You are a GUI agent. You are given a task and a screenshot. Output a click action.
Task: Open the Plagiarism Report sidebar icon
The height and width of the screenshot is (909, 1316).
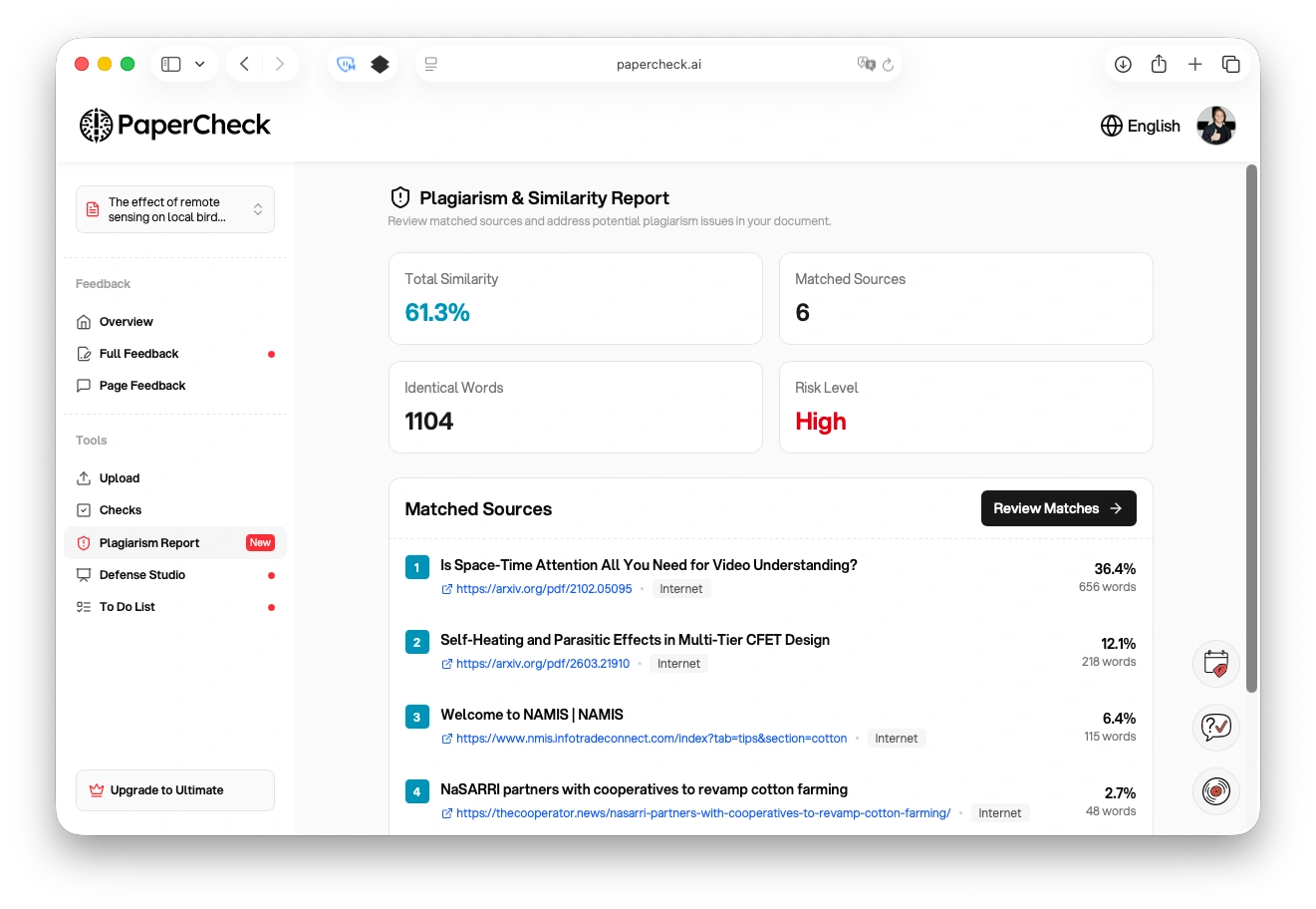pos(84,542)
